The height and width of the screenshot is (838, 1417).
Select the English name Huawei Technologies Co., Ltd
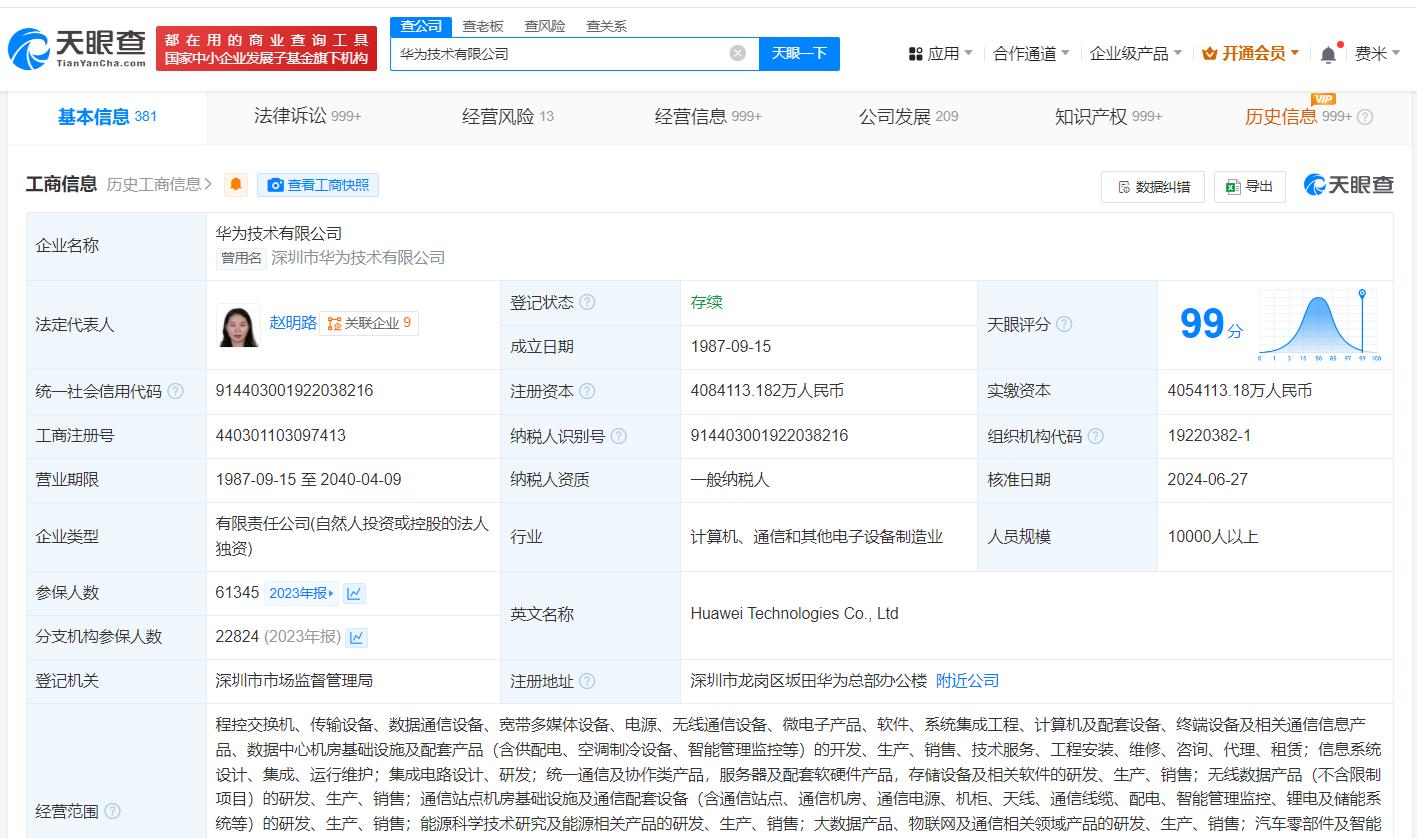point(794,614)
